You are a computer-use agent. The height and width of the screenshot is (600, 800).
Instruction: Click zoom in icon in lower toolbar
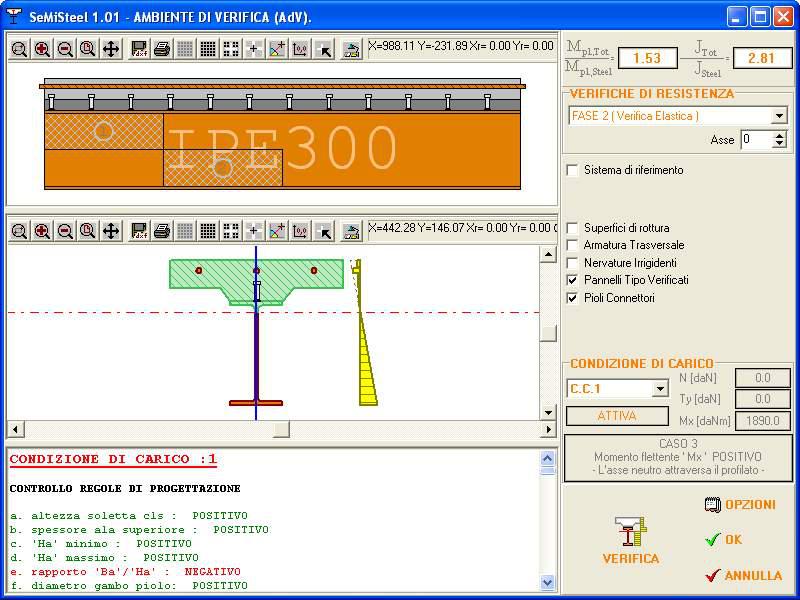coord(42,231)
